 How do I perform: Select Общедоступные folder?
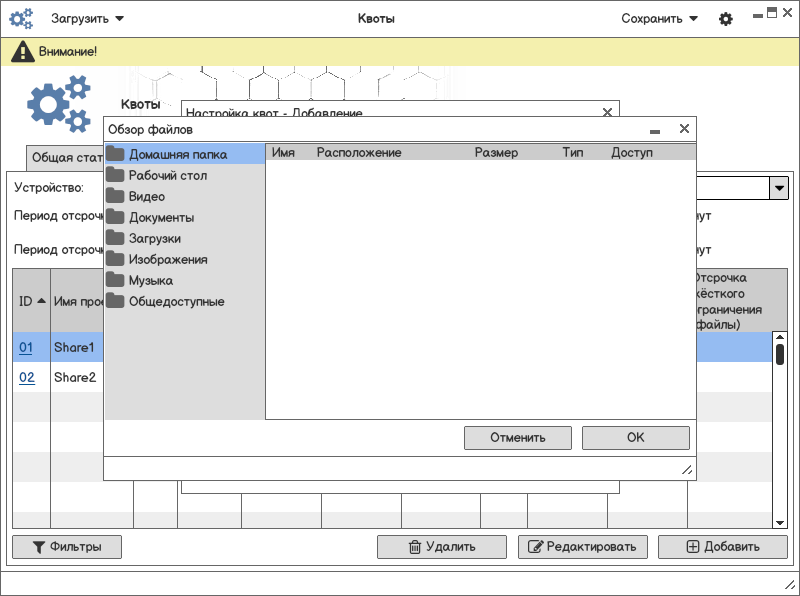[x=185, y=301]
